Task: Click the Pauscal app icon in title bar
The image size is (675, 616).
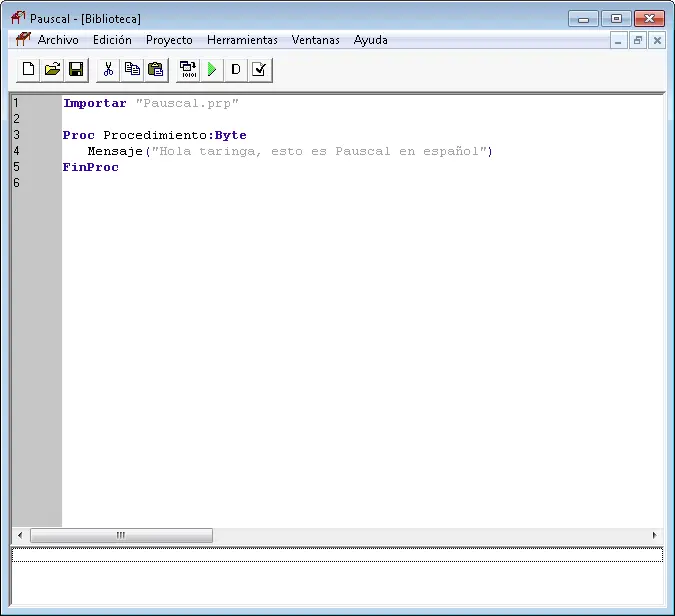Action: pos(18,18)
